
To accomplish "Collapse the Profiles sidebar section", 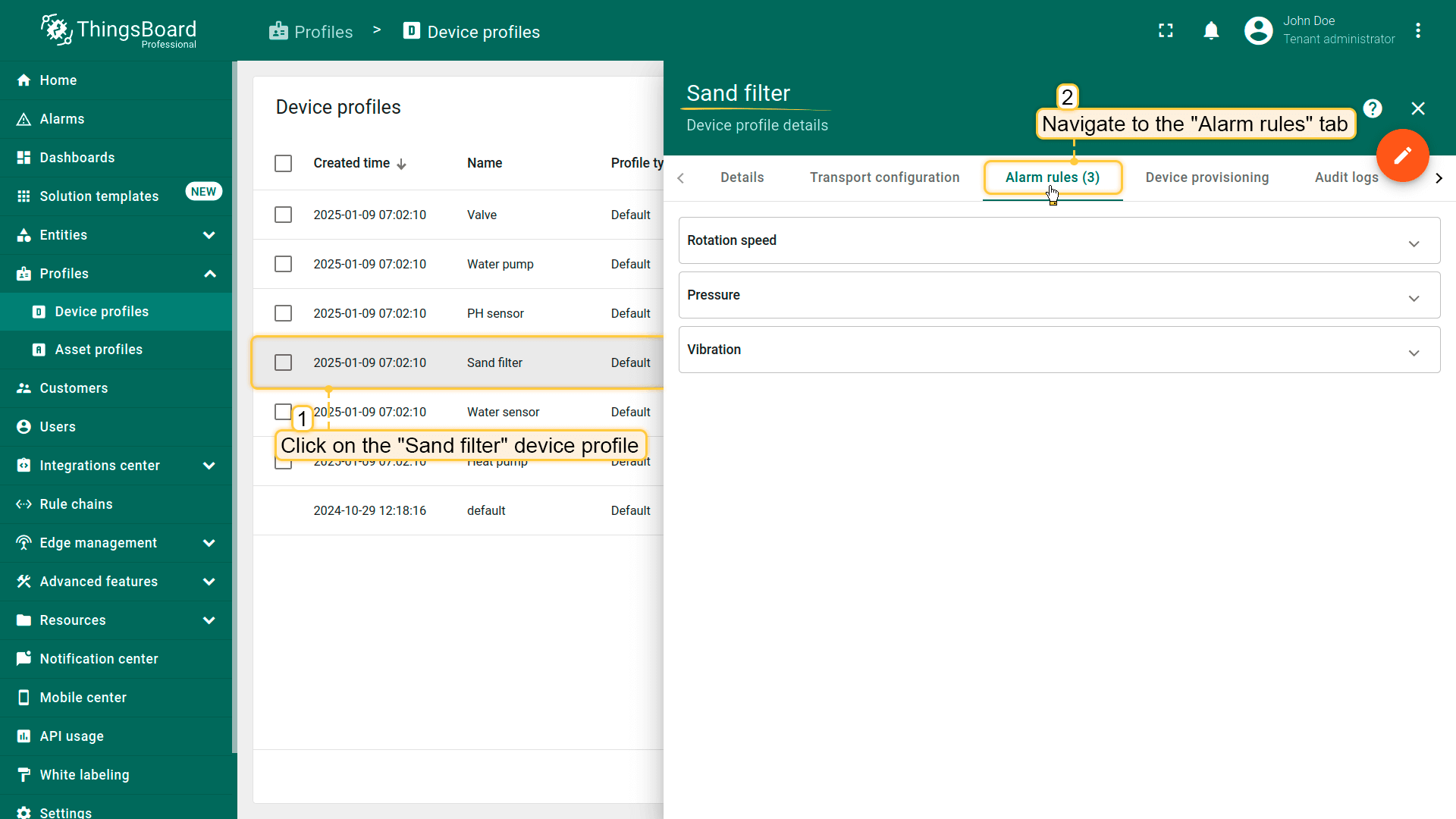I will (210, 274).
